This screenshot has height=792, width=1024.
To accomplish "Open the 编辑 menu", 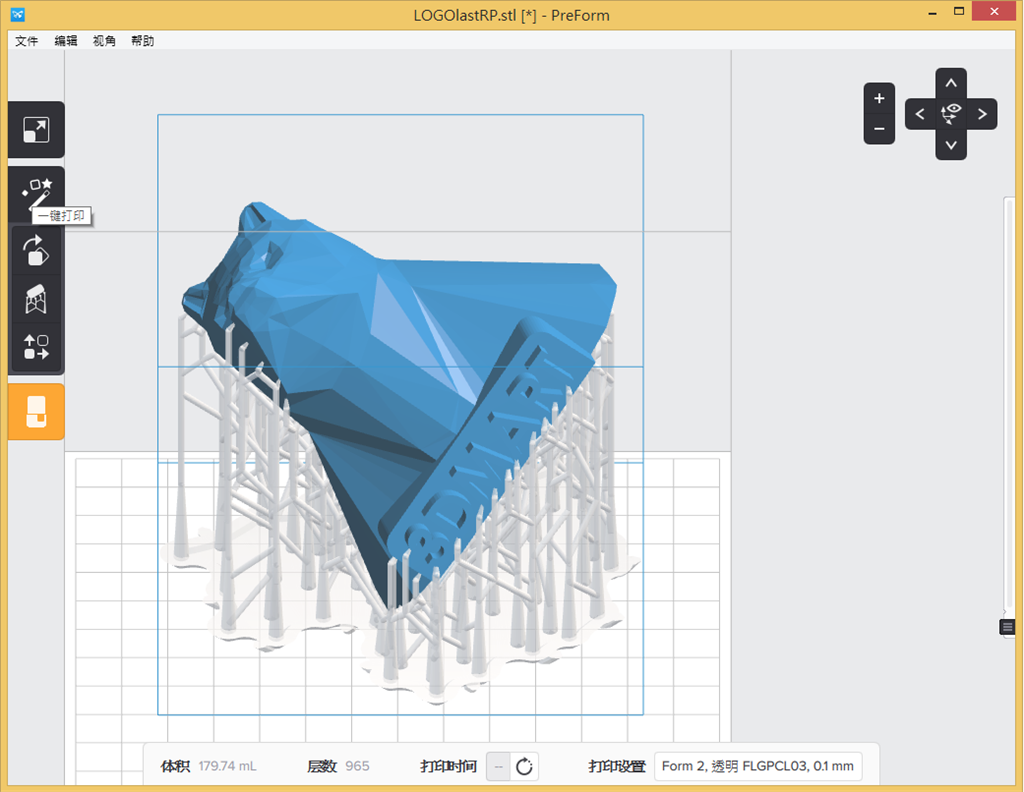I will pyautogui.click(x=65, y=41).
